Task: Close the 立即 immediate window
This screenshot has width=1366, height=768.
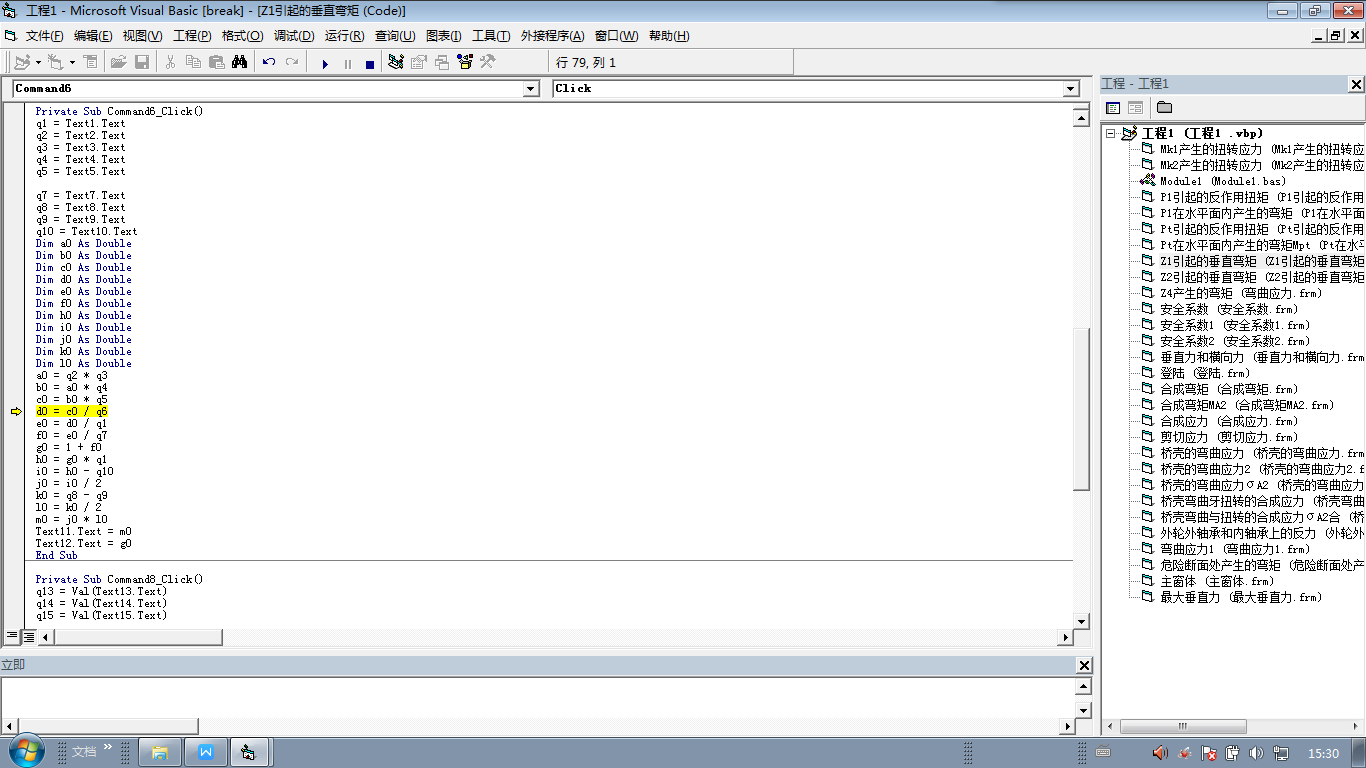Action: [x=1084, y=665]
